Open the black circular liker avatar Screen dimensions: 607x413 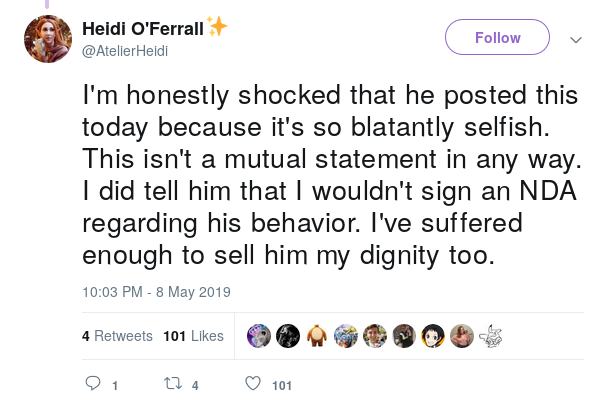[288, 336]
